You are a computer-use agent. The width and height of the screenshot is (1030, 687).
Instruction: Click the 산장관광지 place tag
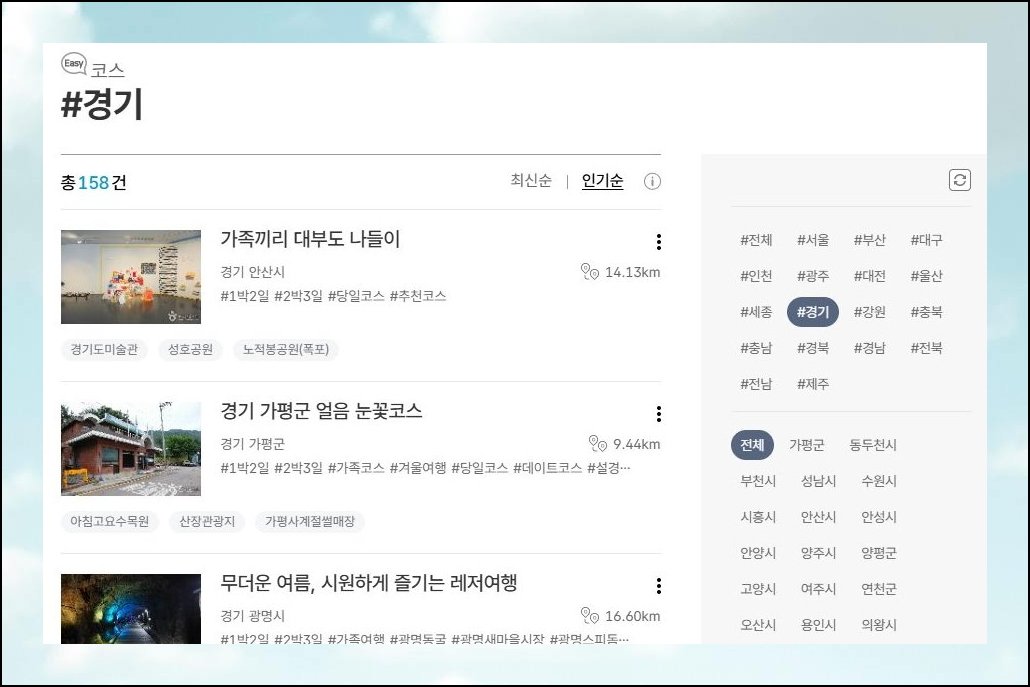click(207, 521)
